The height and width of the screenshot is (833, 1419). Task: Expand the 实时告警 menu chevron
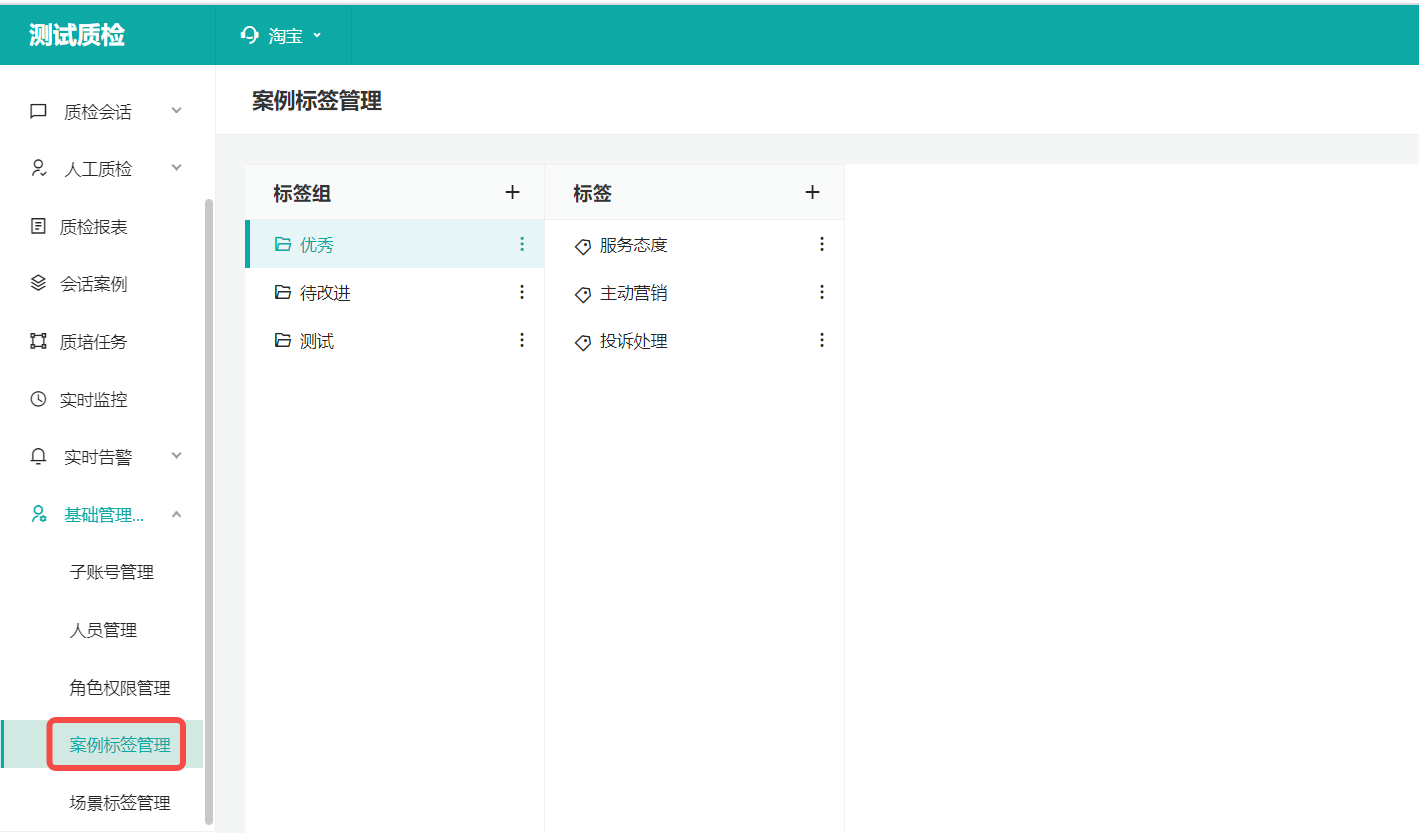tap(176, 456)
